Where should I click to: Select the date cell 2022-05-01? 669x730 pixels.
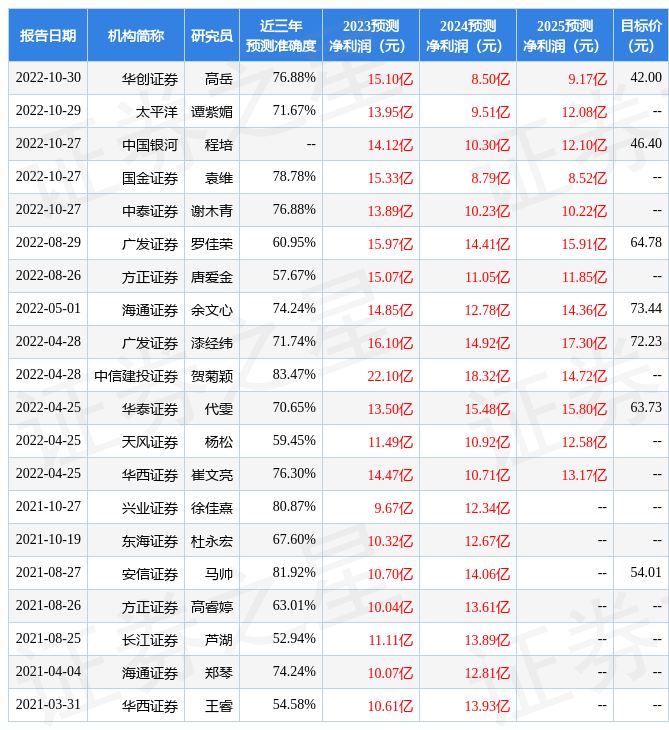(48, 309)
